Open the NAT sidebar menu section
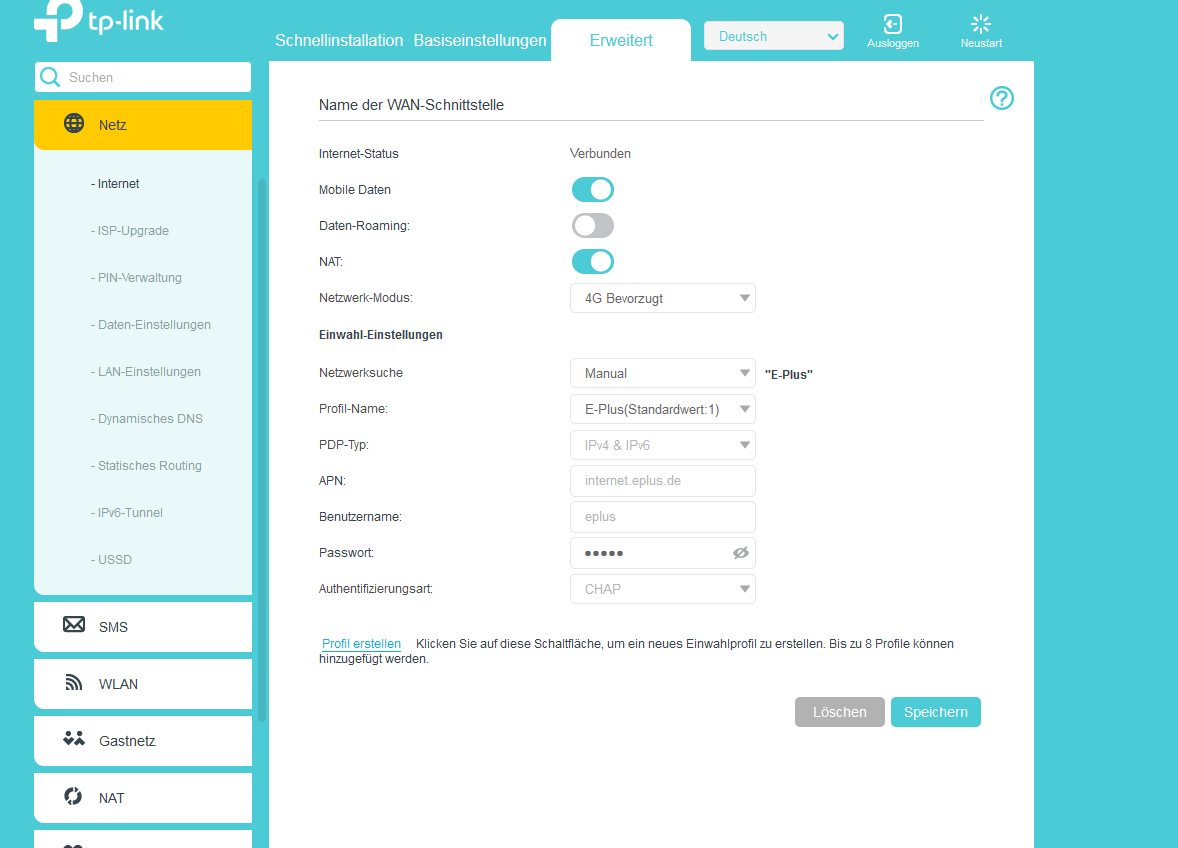Viewport: 1178px width, 848px height. pyautogui.click(x=143, y=798)
